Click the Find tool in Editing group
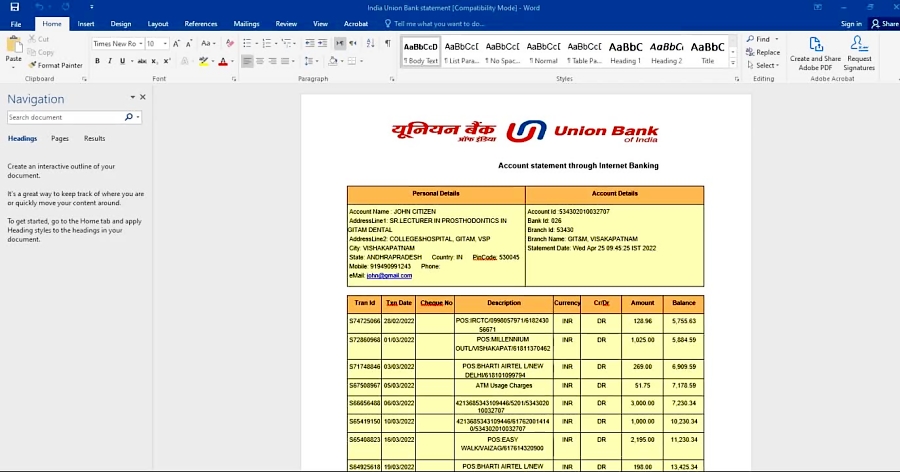Viewport: 900px width, 472px height. [759, 39]
